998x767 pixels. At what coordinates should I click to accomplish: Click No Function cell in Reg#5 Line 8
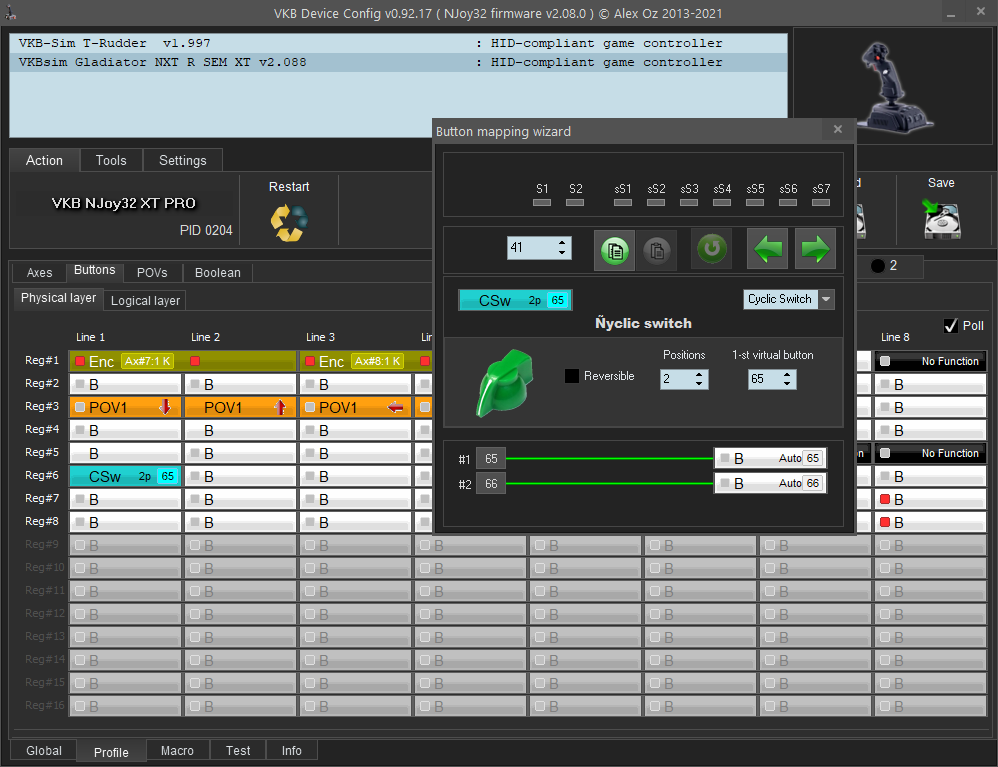tap(931, 453)
